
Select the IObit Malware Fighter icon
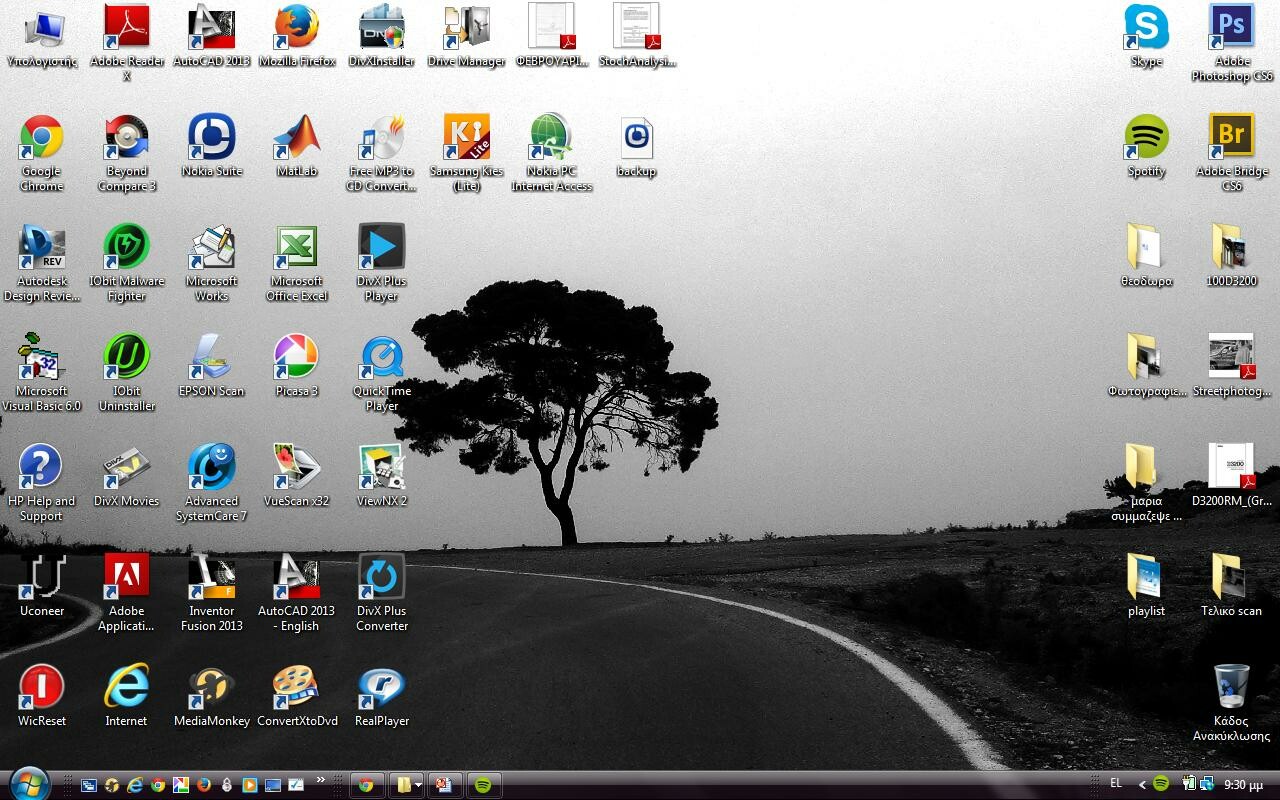click(x=127, y=248)
